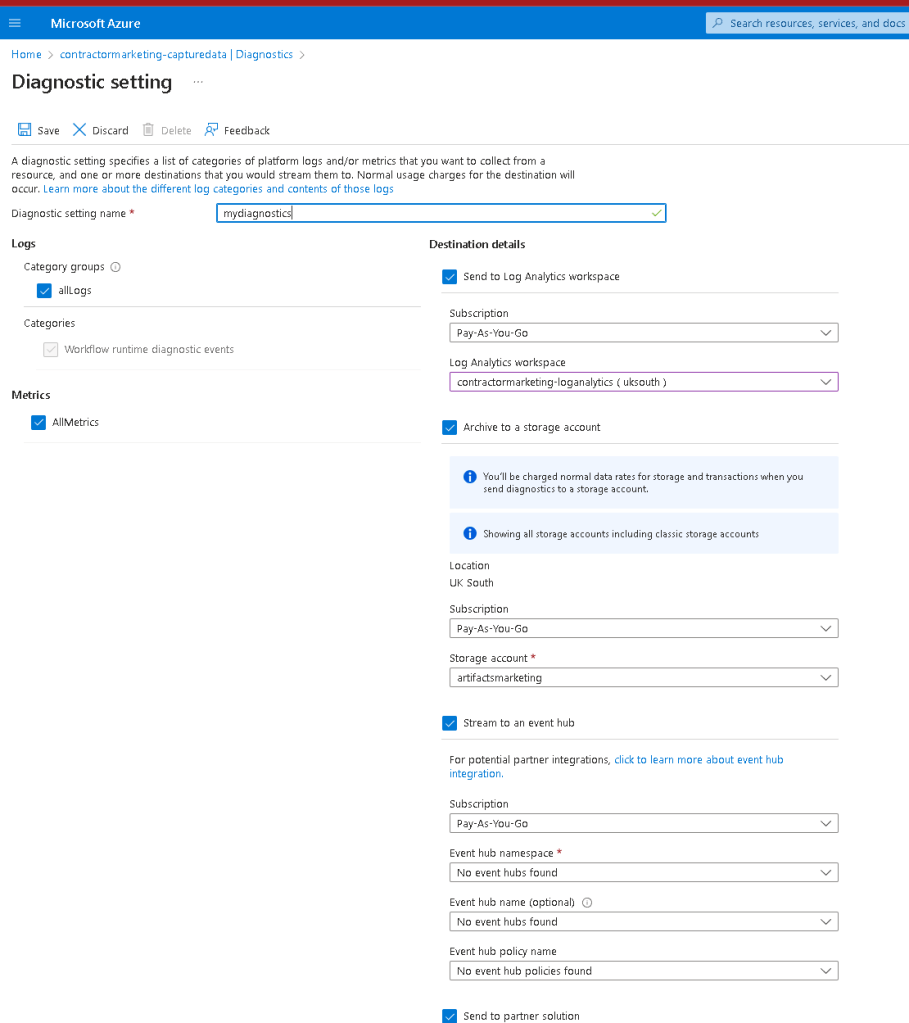The height and width of the screenshot is (1023, 909).
Task: Click the Delete trash icon
Action: point(148,130)
